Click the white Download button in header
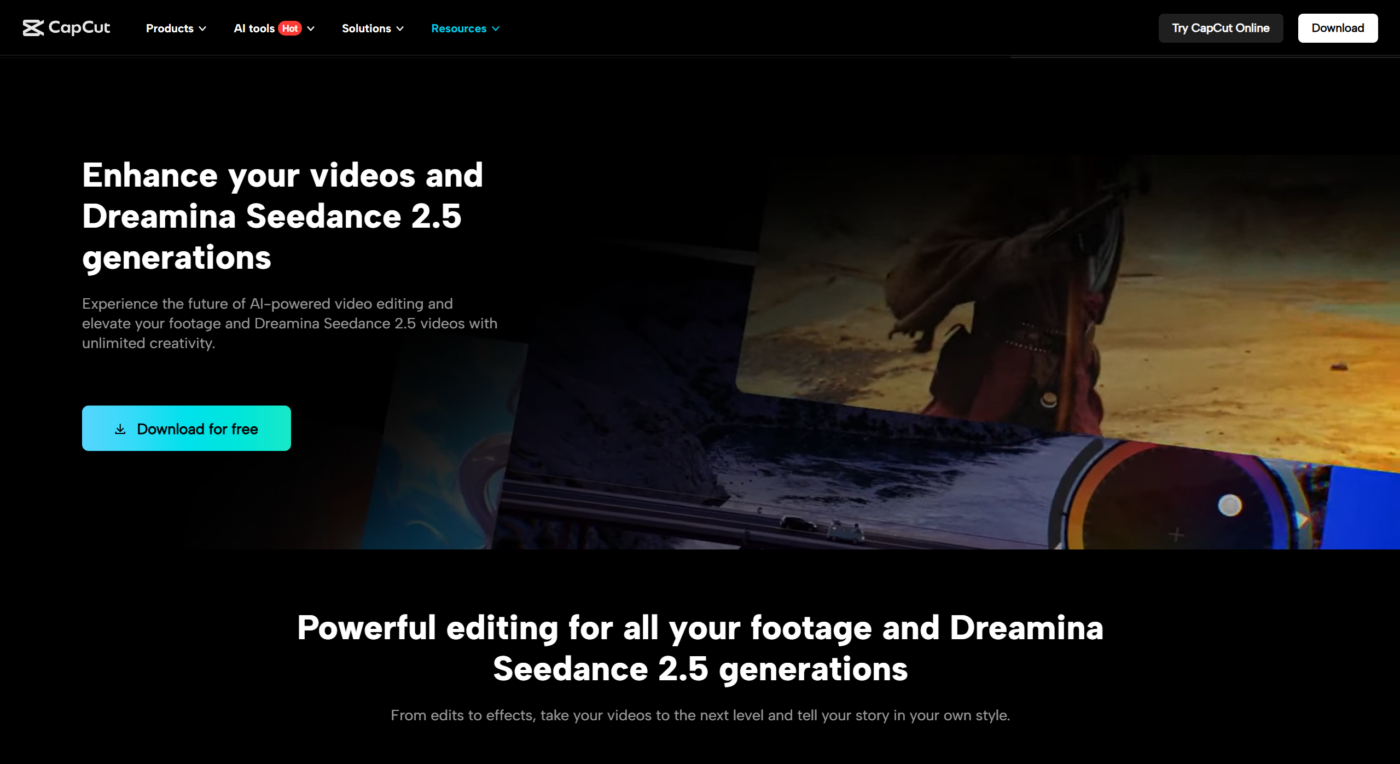This screenshot has width=1400, height=764. click(1338, 28)
